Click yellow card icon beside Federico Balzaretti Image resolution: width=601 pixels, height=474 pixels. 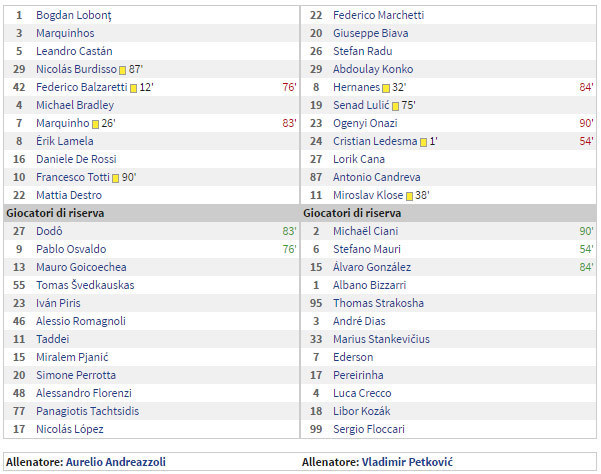point(132,88)
